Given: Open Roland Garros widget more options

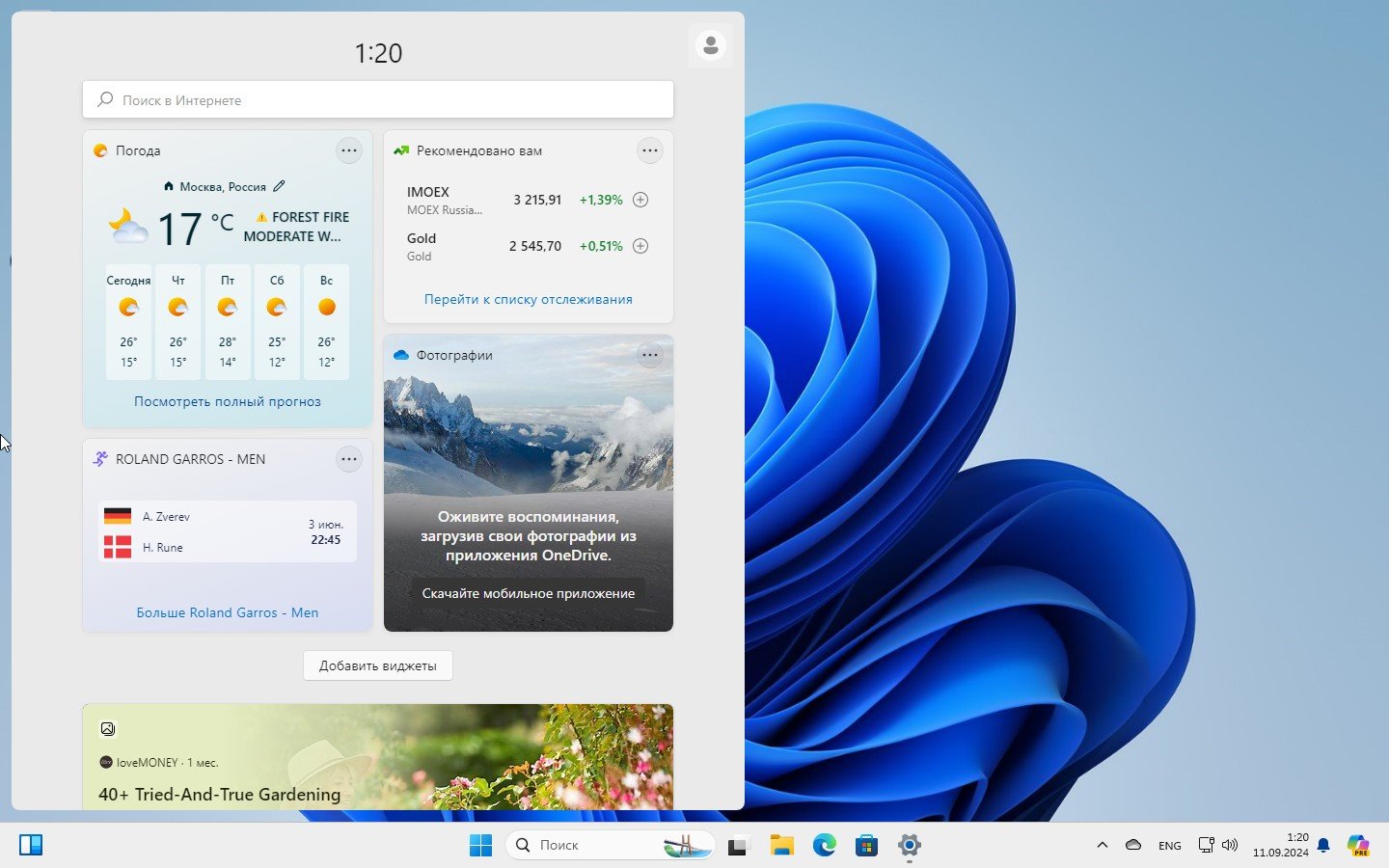Looking at the screenshot, I should point(349,459).
